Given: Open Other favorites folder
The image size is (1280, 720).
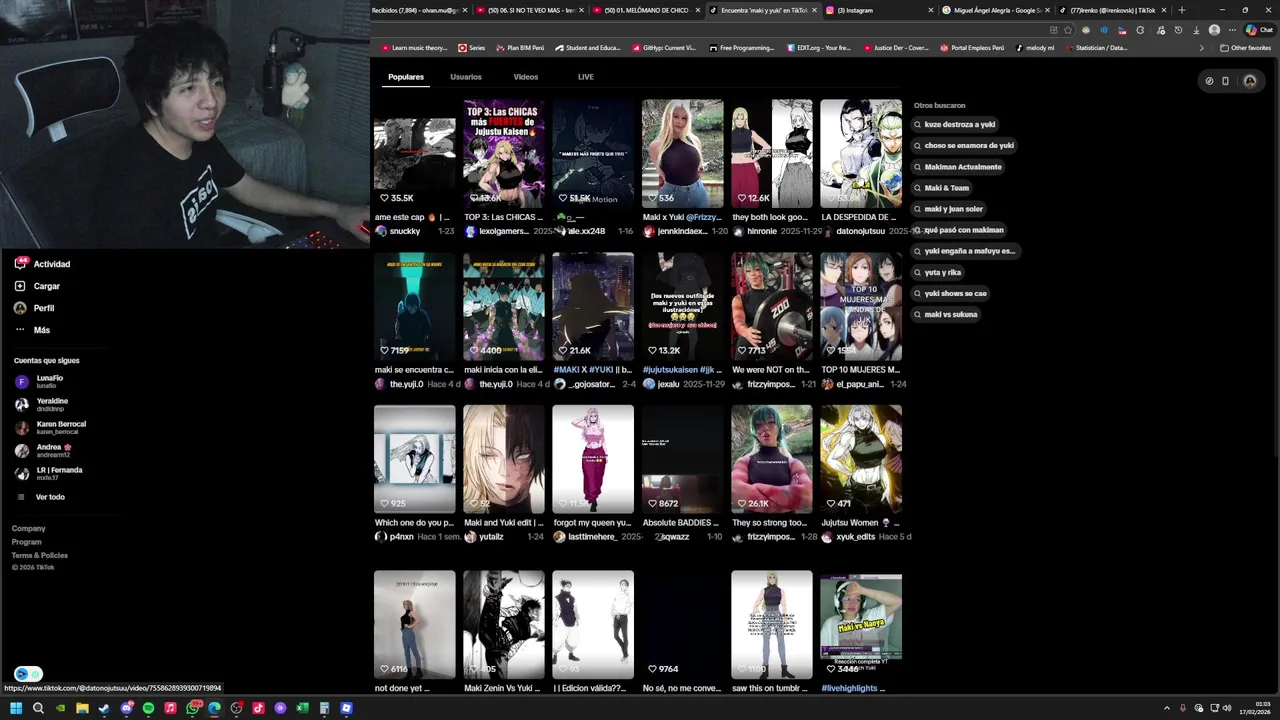Looking at the screenshot, I should [x=1245, y=48].
